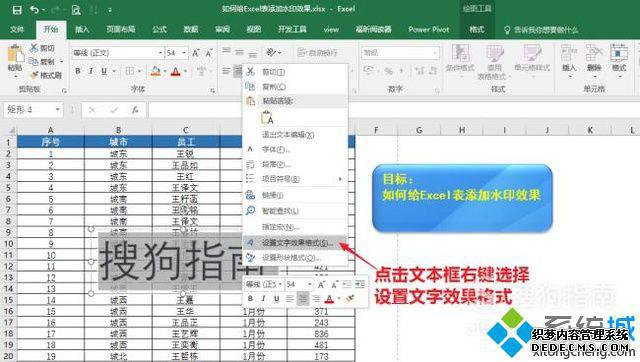
Task: Select 设置文字效果格式 in context menu
Action: 296,243
